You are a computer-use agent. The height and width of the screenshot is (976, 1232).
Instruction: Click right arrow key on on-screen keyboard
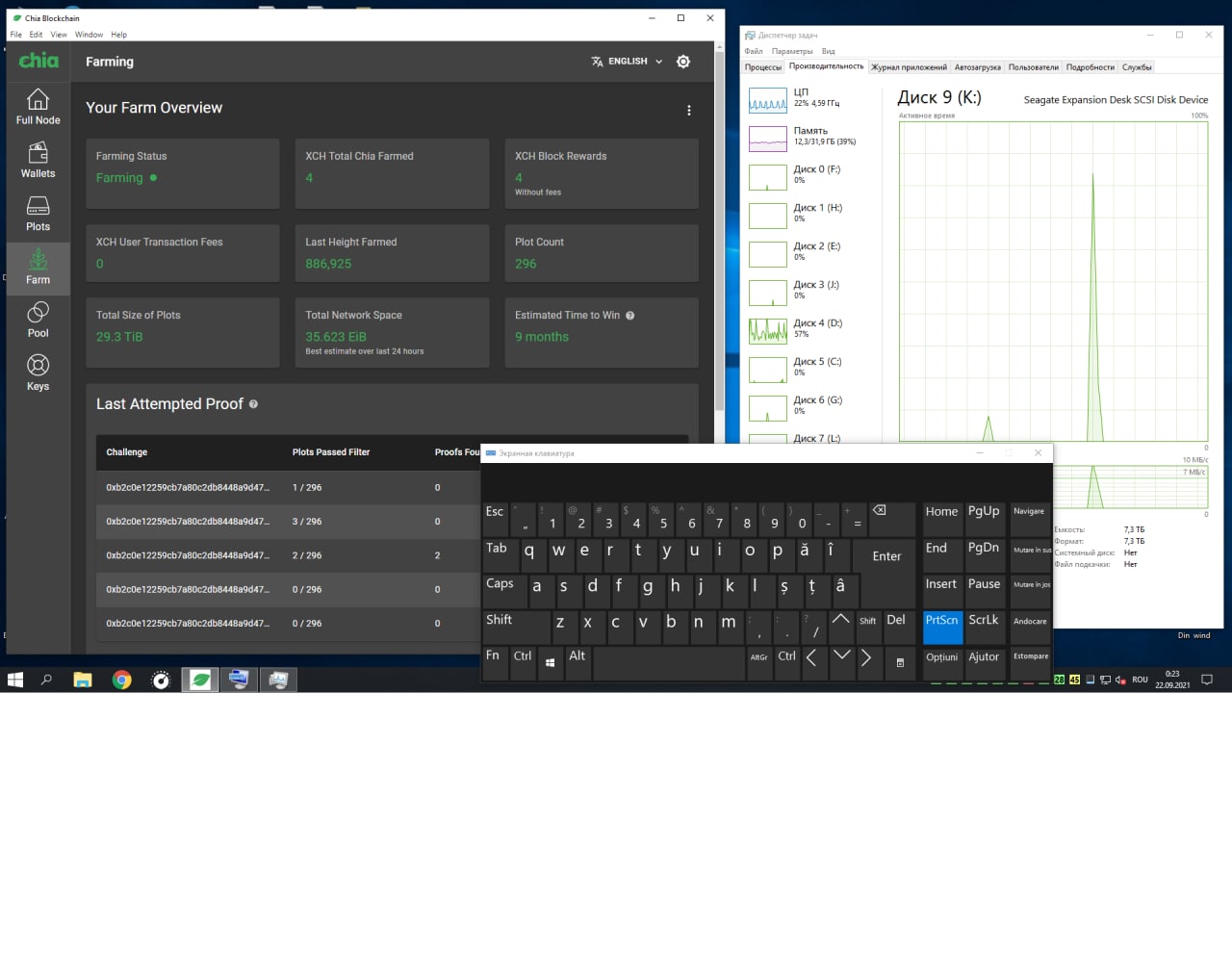coord(867,663)
